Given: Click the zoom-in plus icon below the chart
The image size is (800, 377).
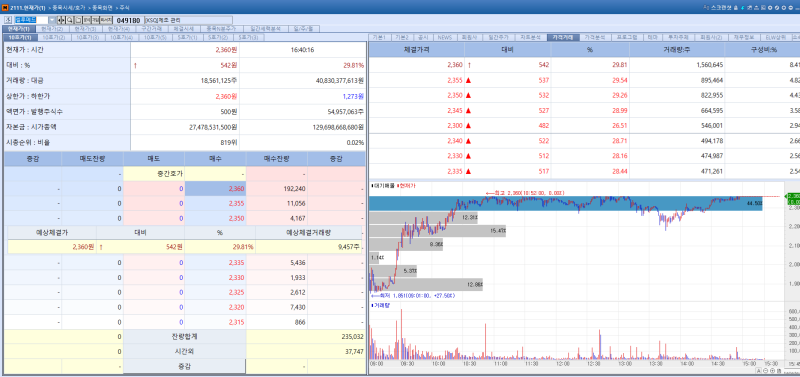Looking at the screenshot, I should [772, 371].
